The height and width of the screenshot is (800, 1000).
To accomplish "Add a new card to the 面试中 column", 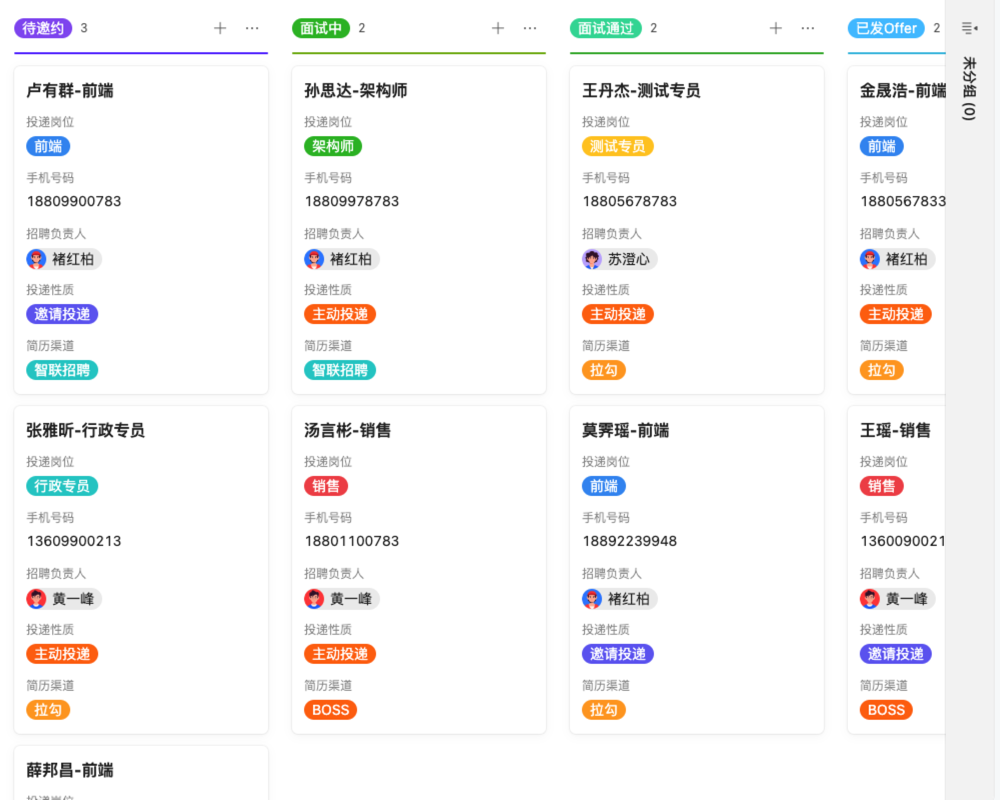I will [x=497, y=28].
